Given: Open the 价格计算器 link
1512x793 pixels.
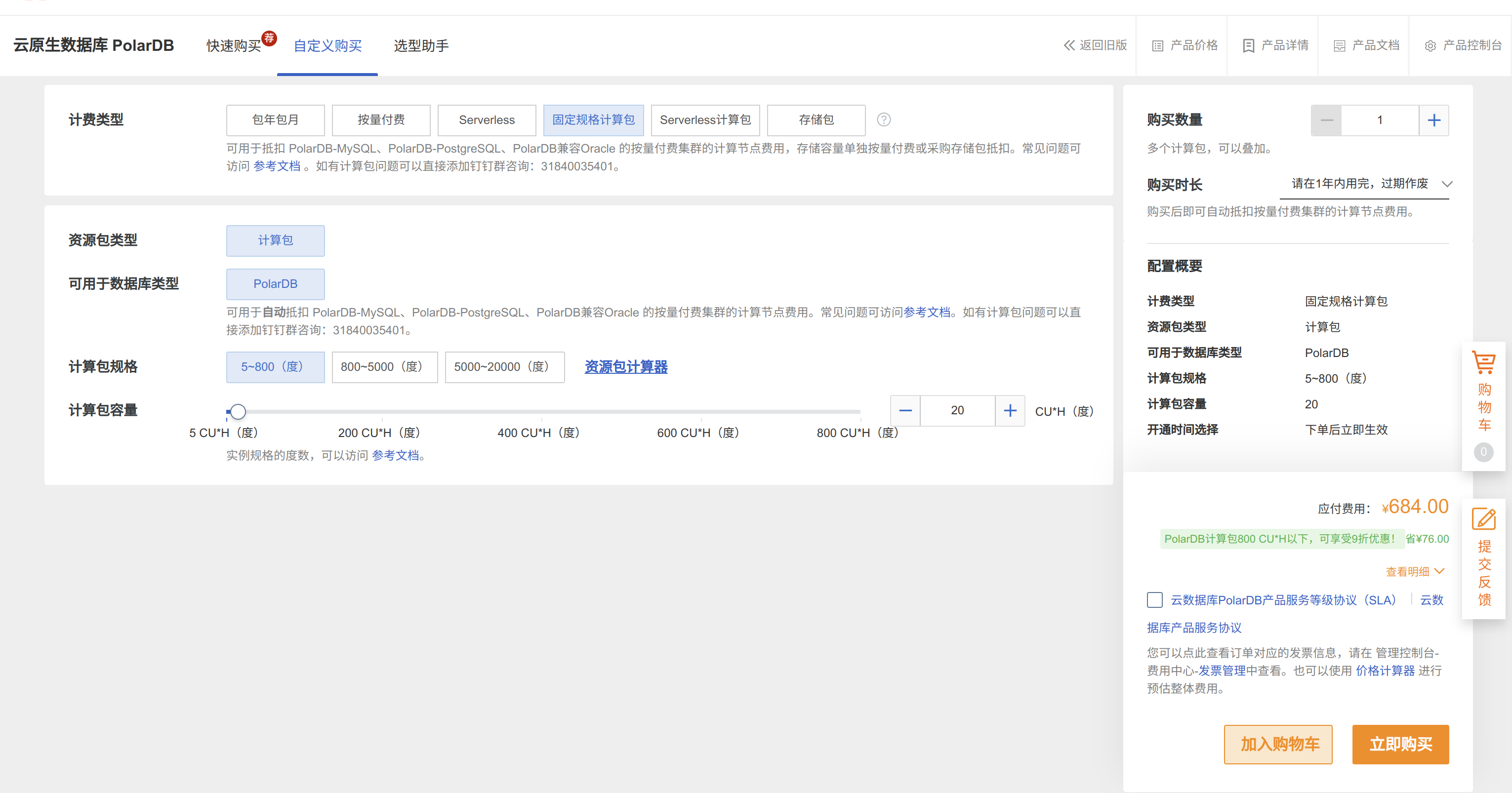Looking at the screenshot, I should (x=1385, y=671).
